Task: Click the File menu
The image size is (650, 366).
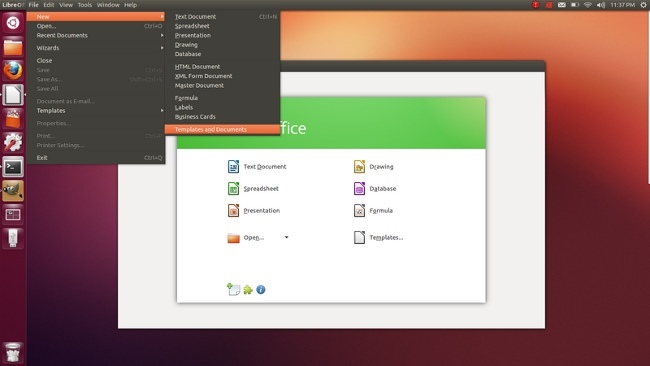Action: (x=34, y=5)
